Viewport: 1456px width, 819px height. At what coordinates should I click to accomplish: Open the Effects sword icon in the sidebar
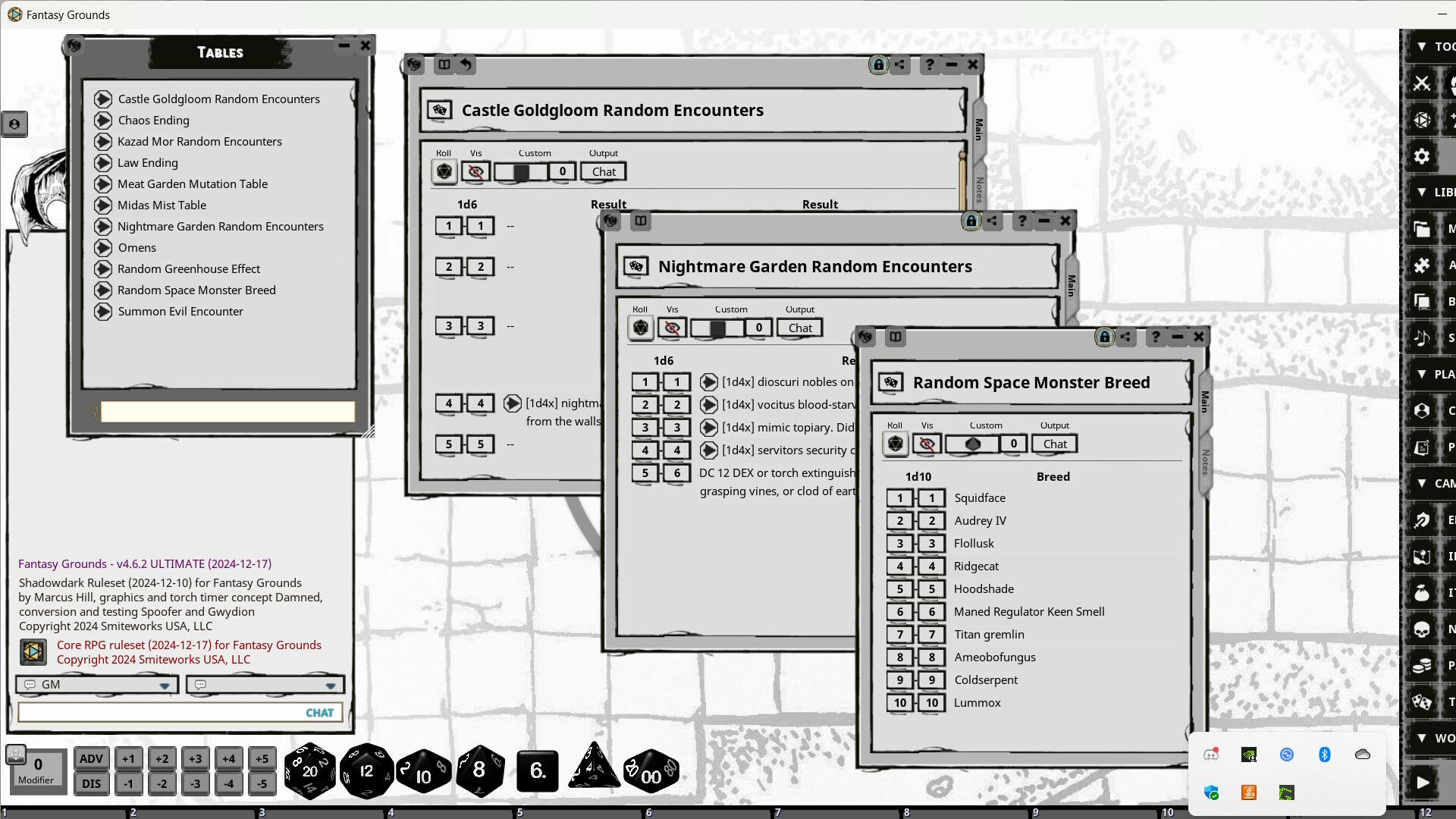coord(1422,521)
